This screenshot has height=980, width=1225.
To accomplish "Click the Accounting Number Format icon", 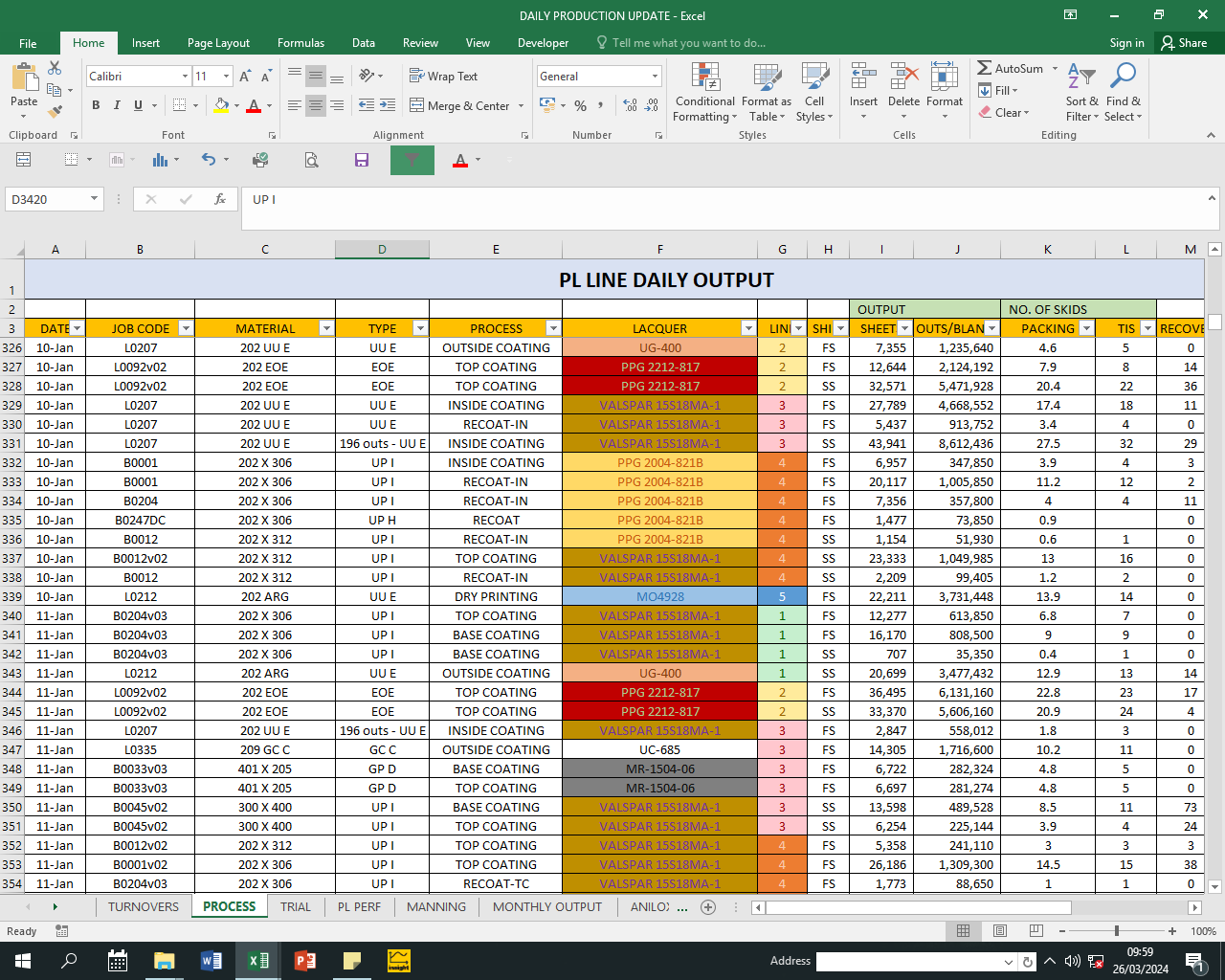I will (547, 105).
